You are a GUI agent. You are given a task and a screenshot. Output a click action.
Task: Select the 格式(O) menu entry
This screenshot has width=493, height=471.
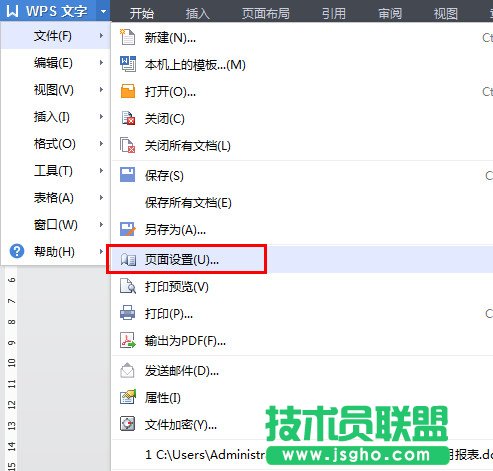coord(55,143)
